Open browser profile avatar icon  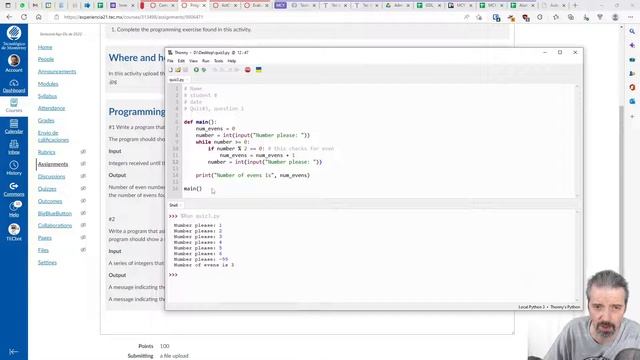pyautogui.click(x=615, y=17)
